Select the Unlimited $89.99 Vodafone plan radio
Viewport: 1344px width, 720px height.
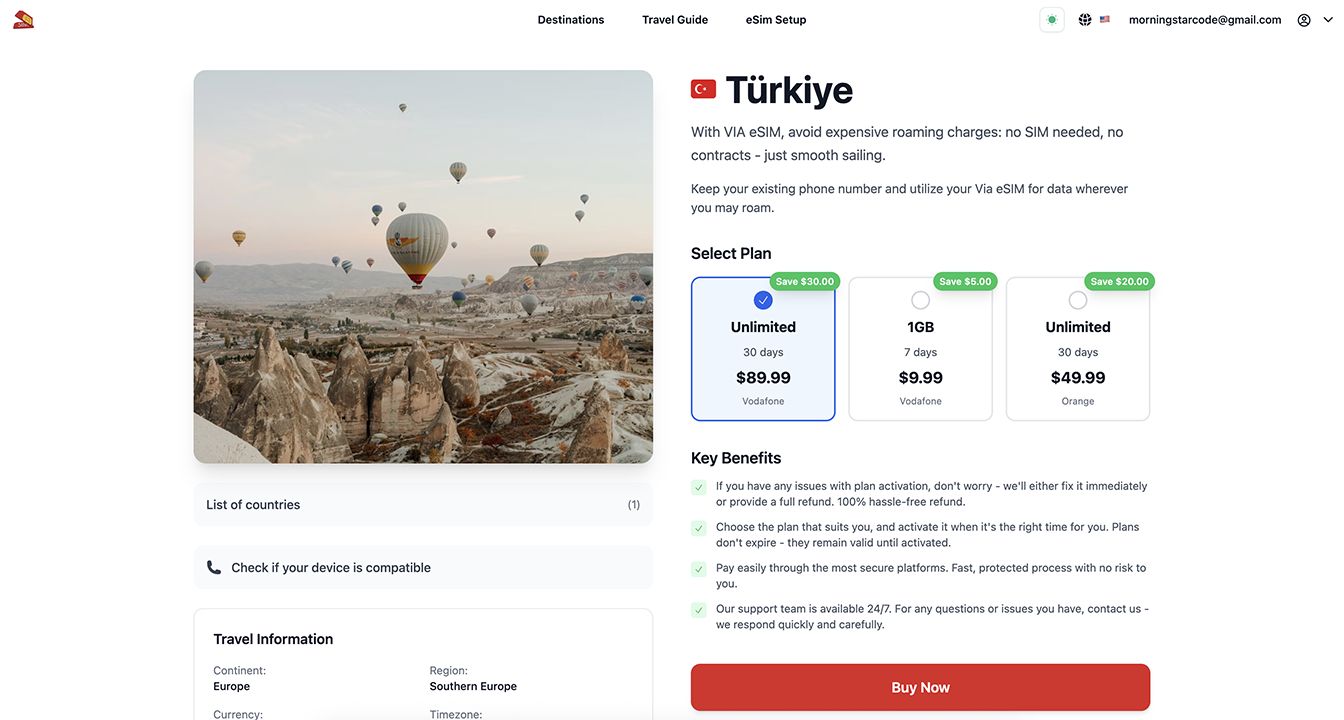click(763, 300)
